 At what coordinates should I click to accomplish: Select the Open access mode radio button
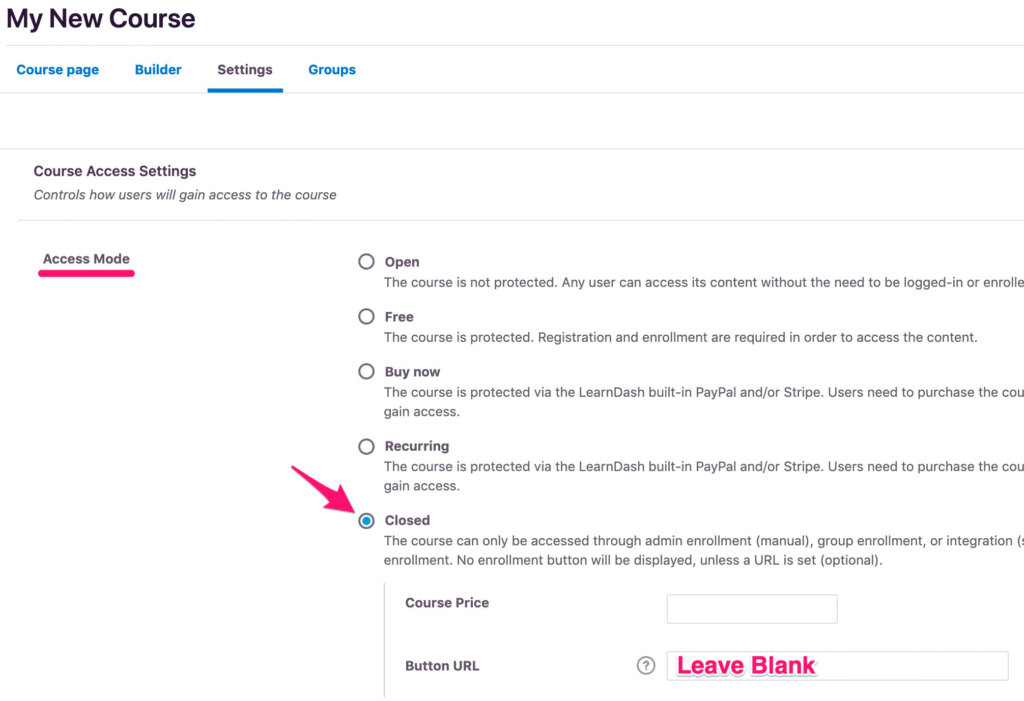tap(367, 262)
